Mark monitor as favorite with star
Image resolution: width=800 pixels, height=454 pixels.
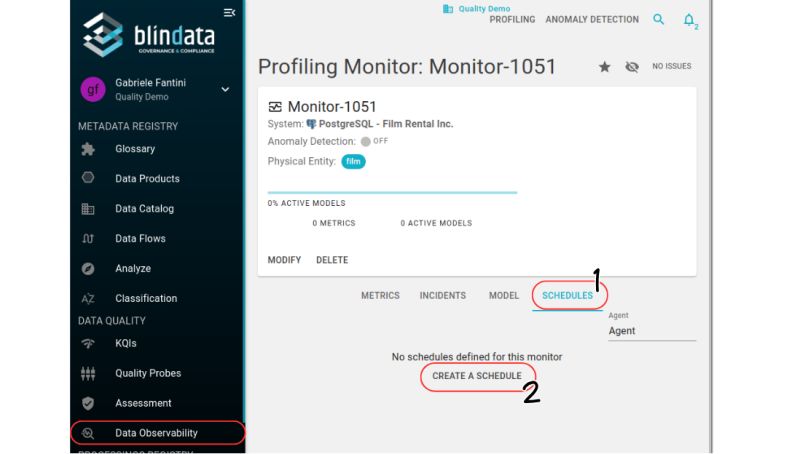605,67
